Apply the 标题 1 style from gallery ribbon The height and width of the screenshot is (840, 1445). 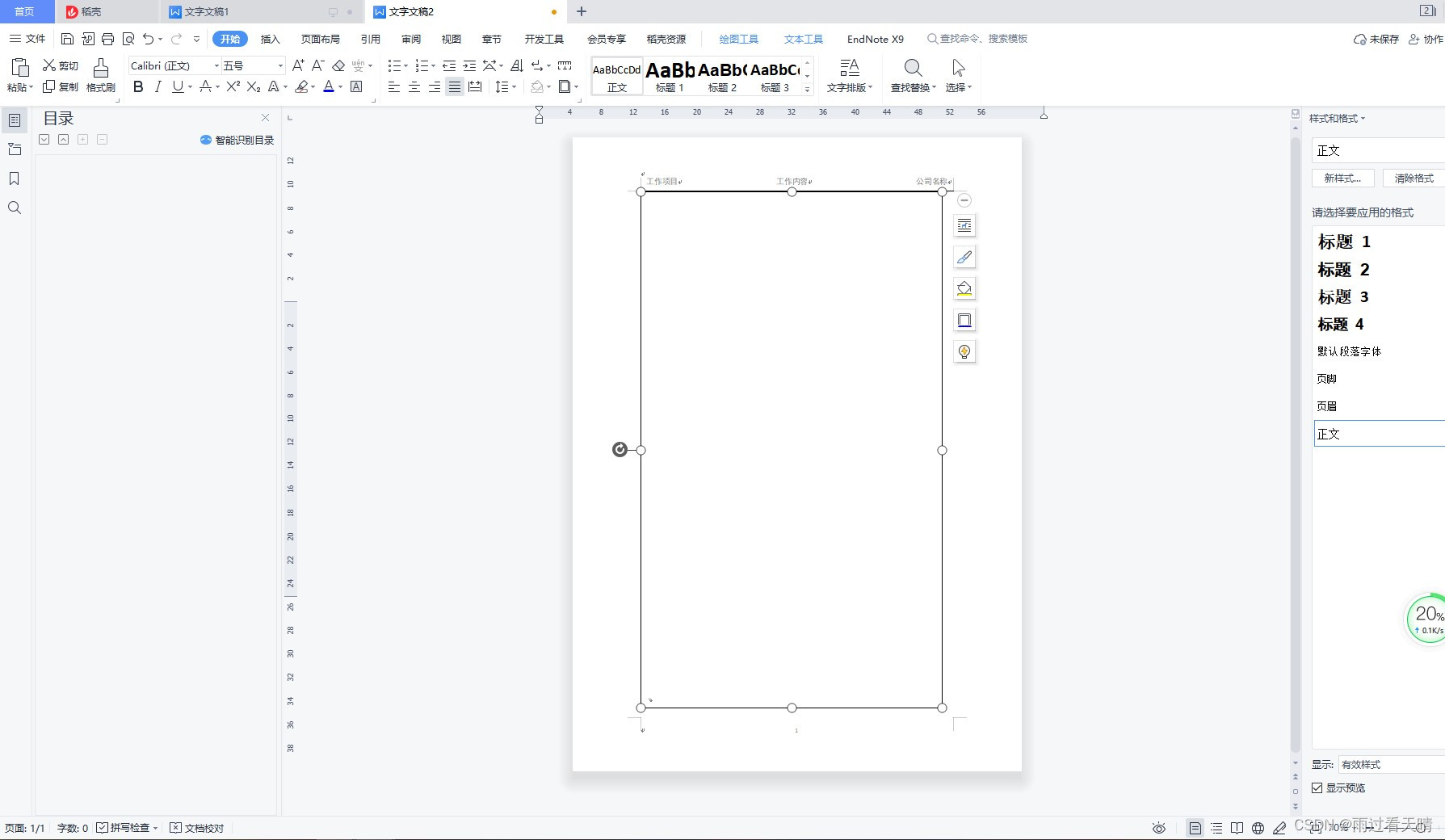670,76
